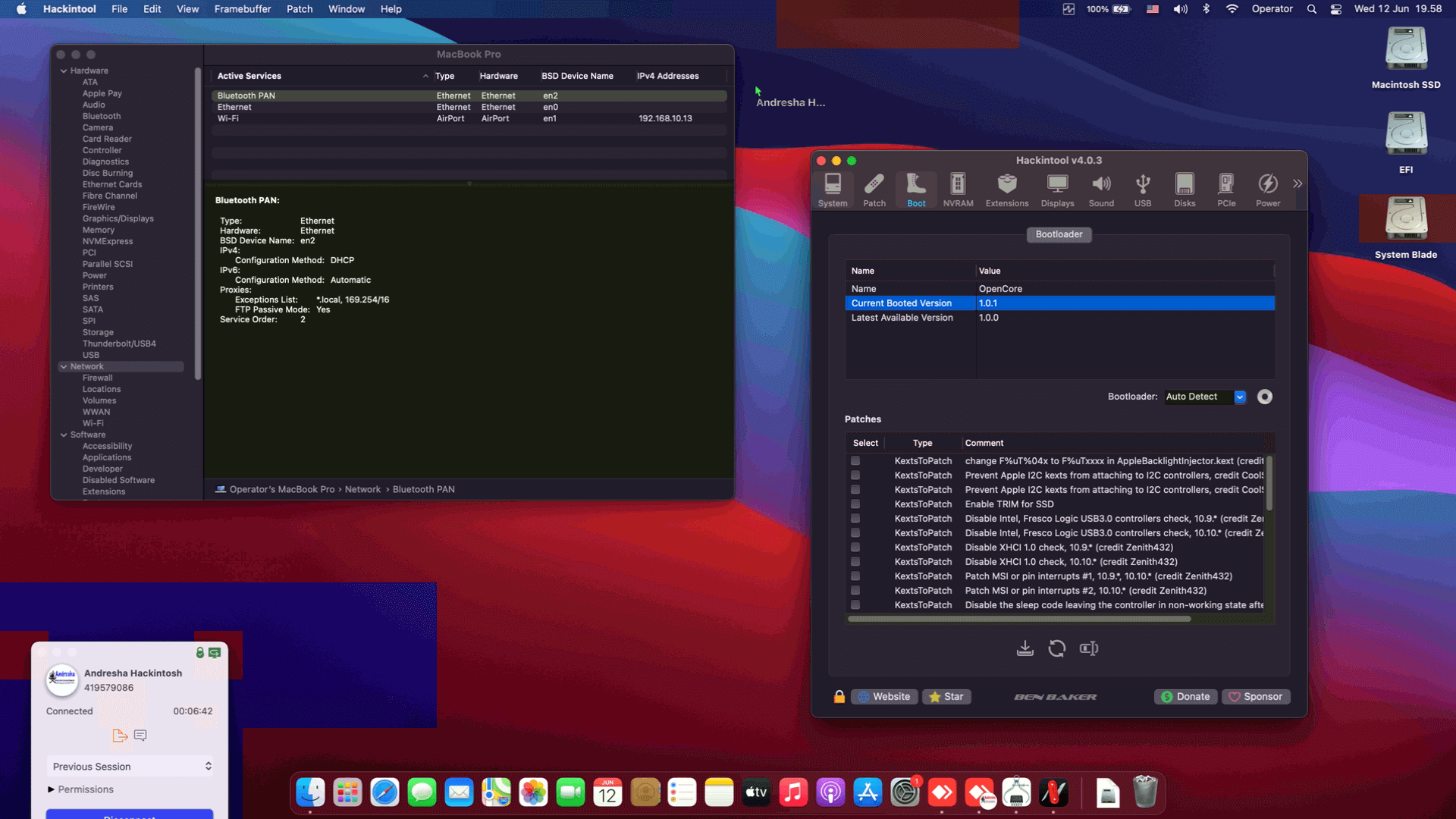The image size is (1456, 819).
Task: Click the lock icon in Hackintool
Action: tap(839, 696)
